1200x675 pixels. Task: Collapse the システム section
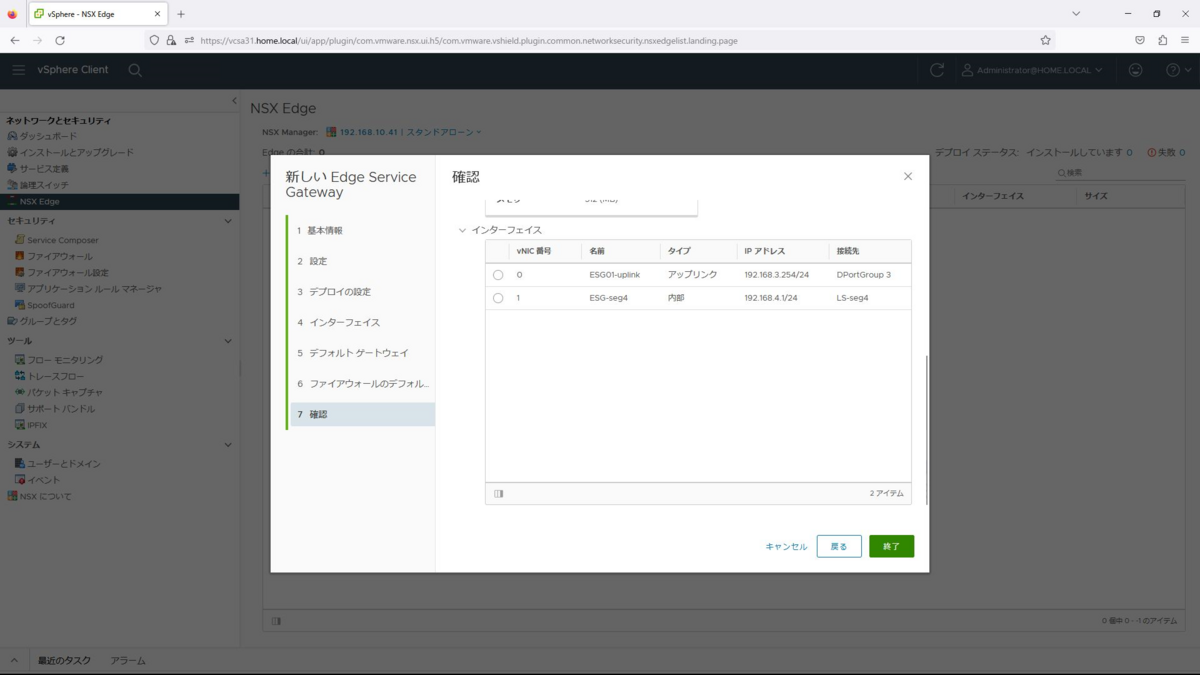[227, 445]
